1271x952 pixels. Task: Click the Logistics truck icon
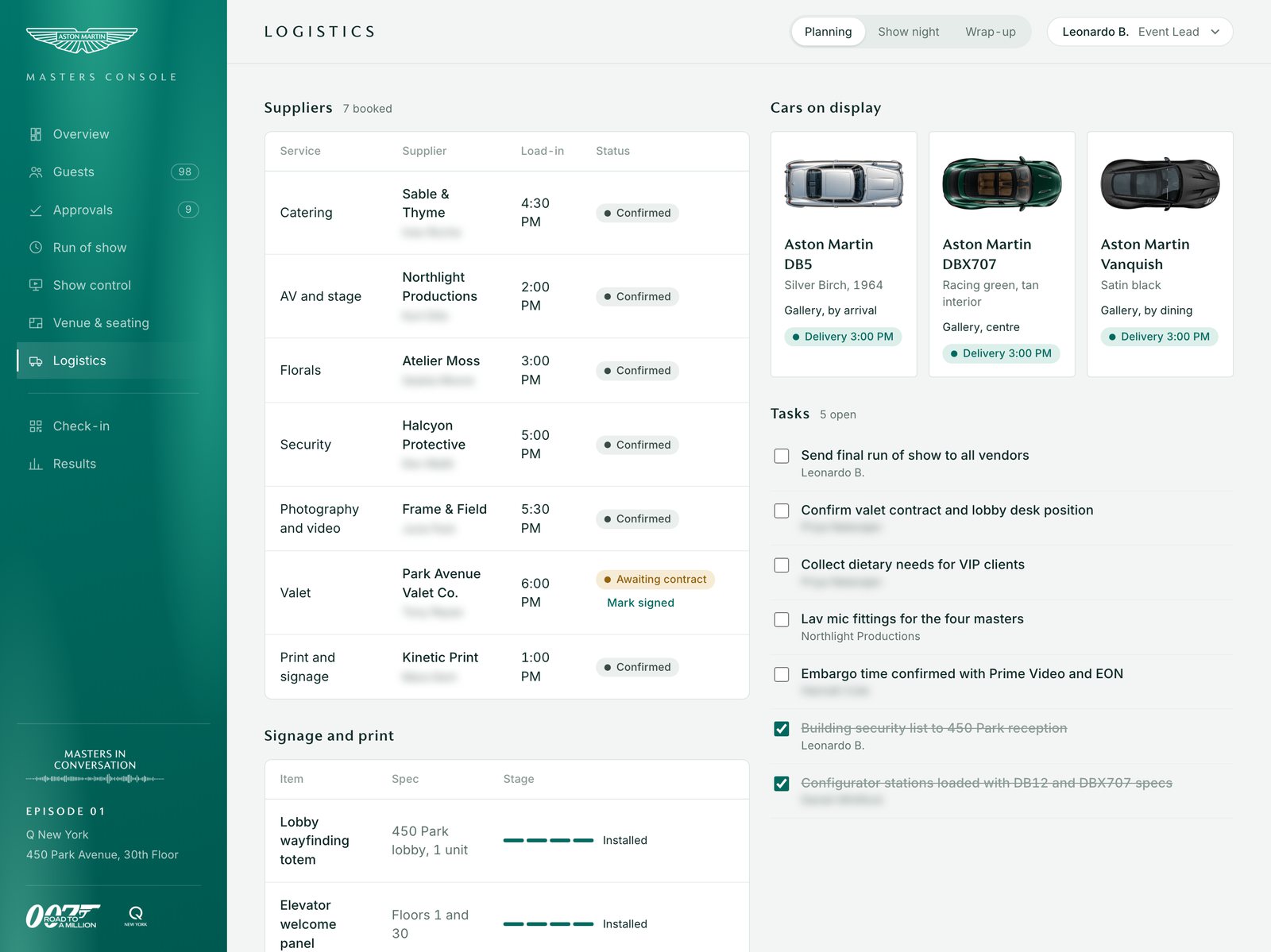point(36,361)
